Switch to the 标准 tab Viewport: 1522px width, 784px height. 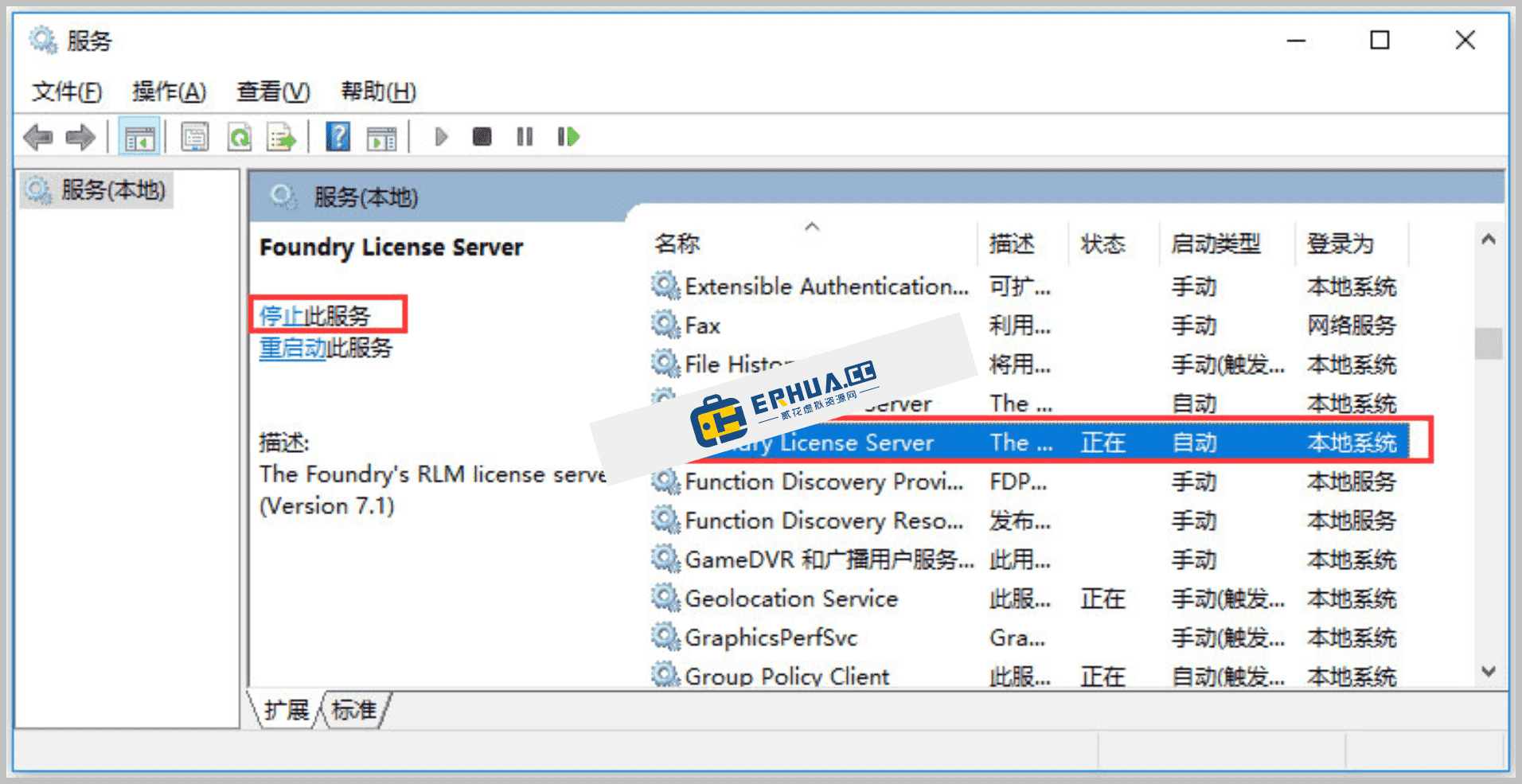coord(354,709)
